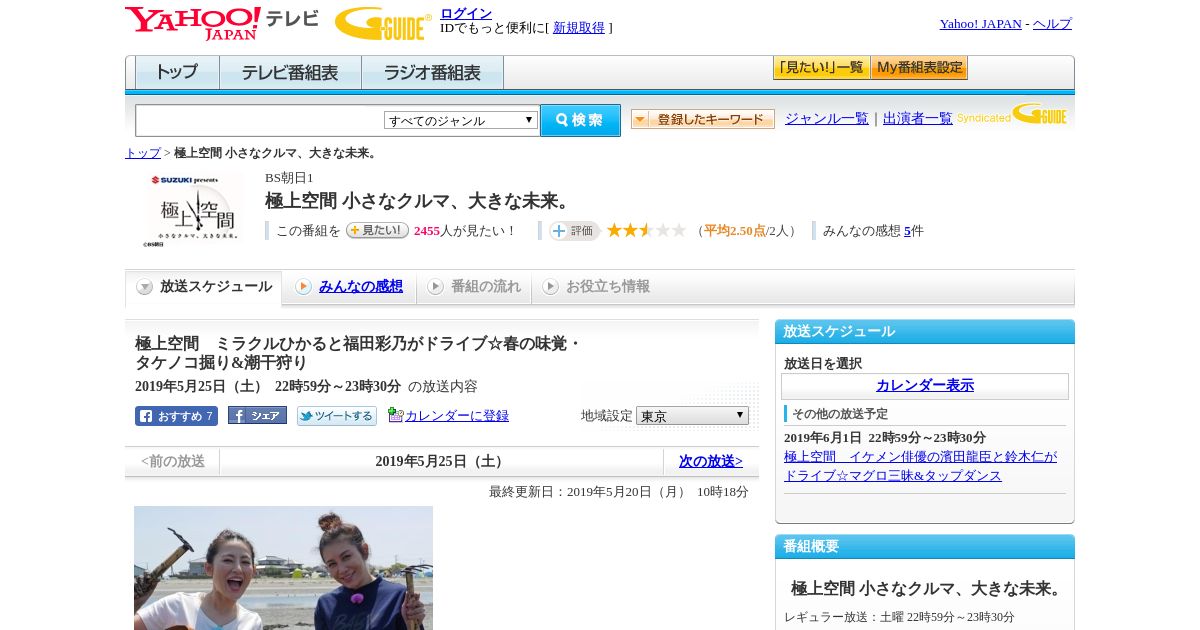Click the Yahoo! JAPAN テレビ logo
This screenshot has width=1200, height=630.
222,23
